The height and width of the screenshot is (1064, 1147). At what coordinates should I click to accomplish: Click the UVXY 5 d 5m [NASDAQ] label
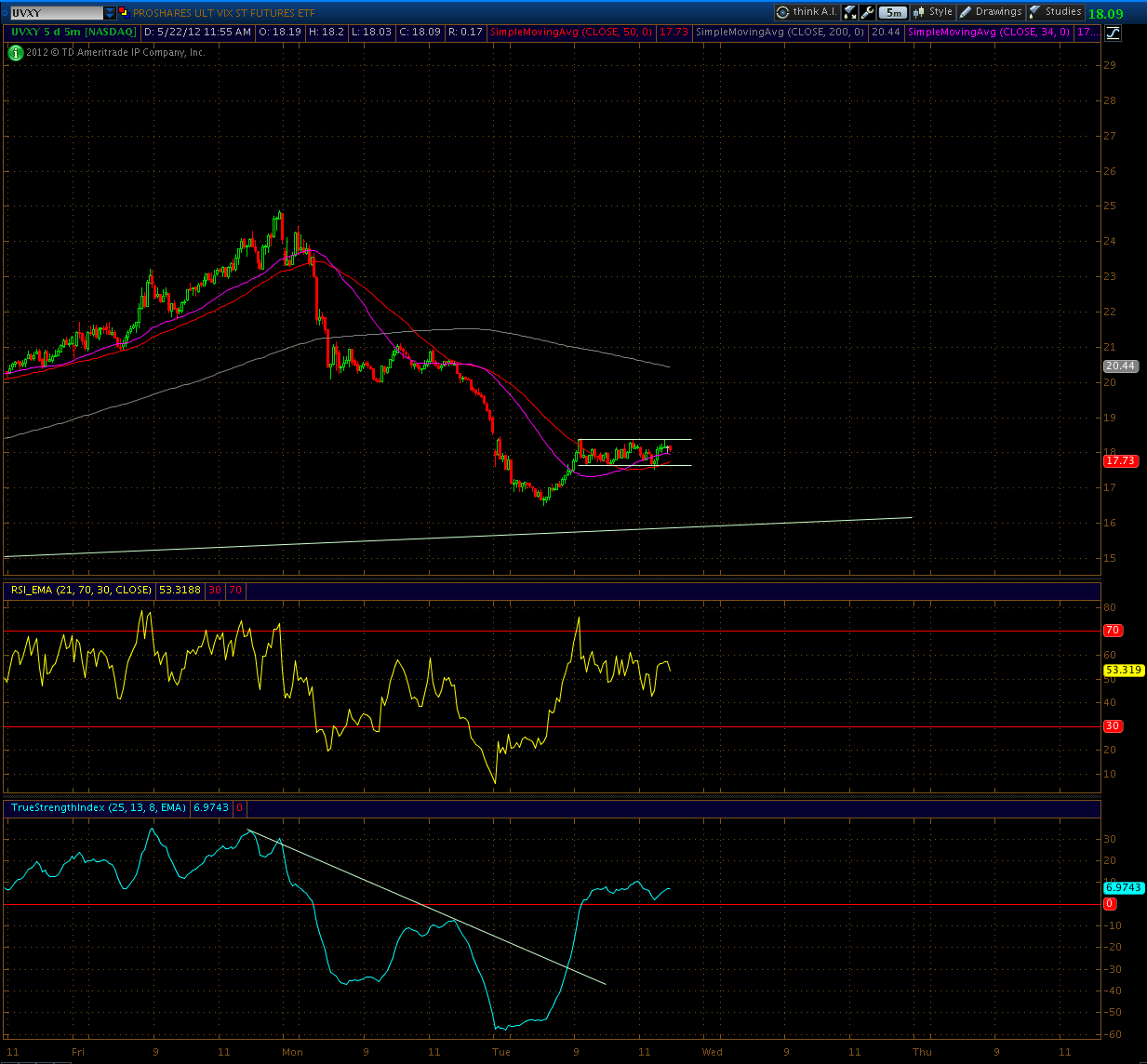coord(73,33)
